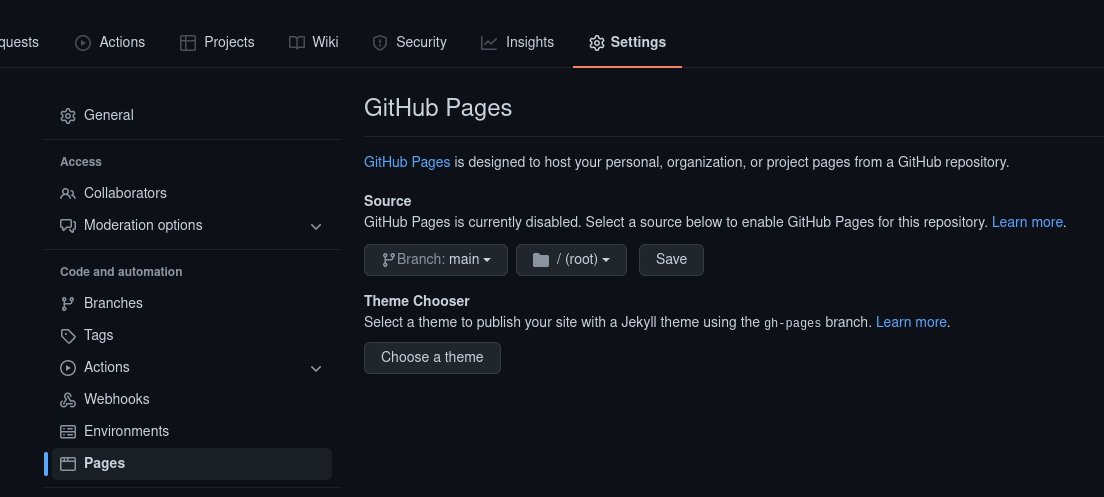
Task: Open Environments settings
Action: (x=192, y=432)
